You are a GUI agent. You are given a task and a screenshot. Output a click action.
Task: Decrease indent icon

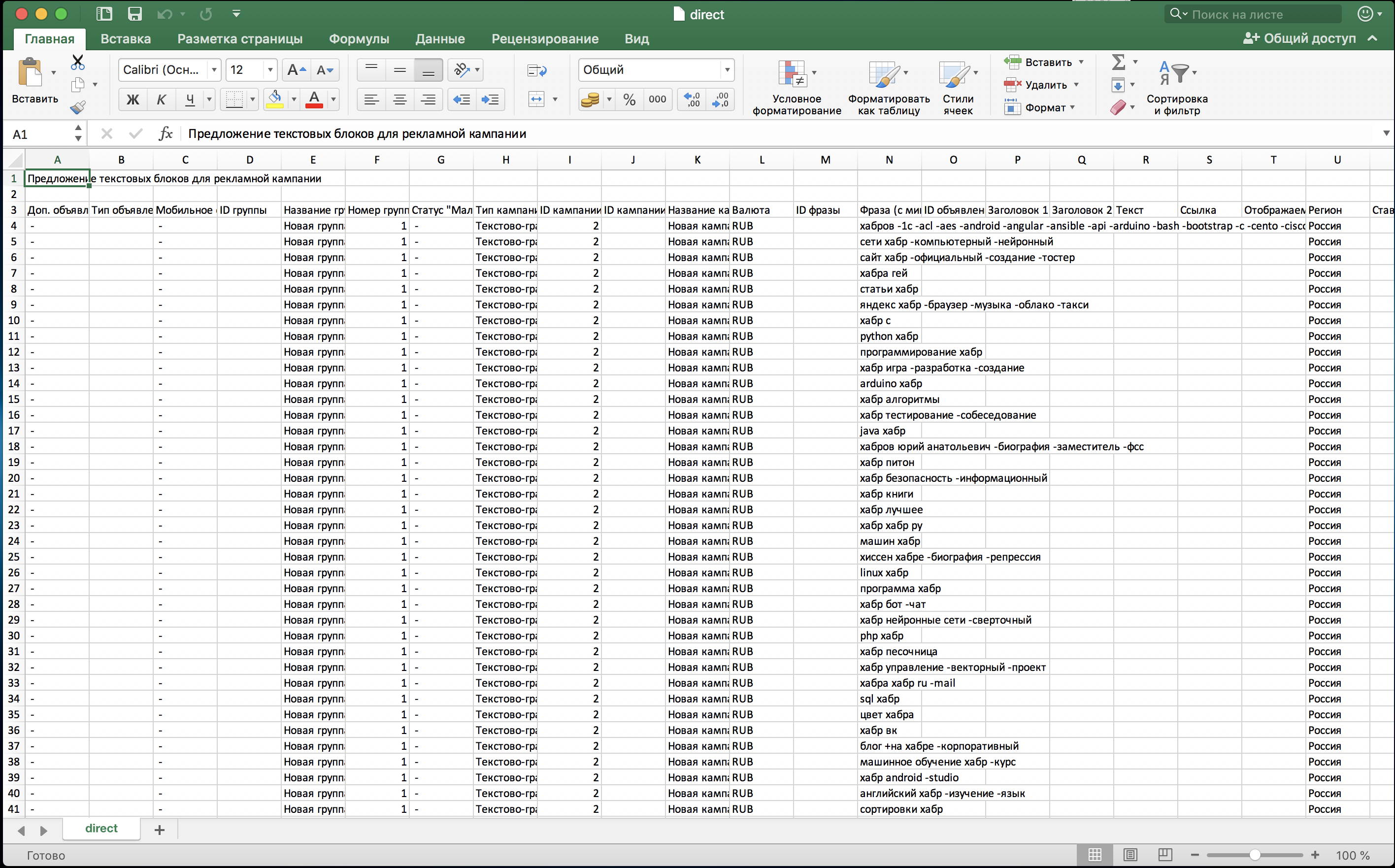[462, 100]
